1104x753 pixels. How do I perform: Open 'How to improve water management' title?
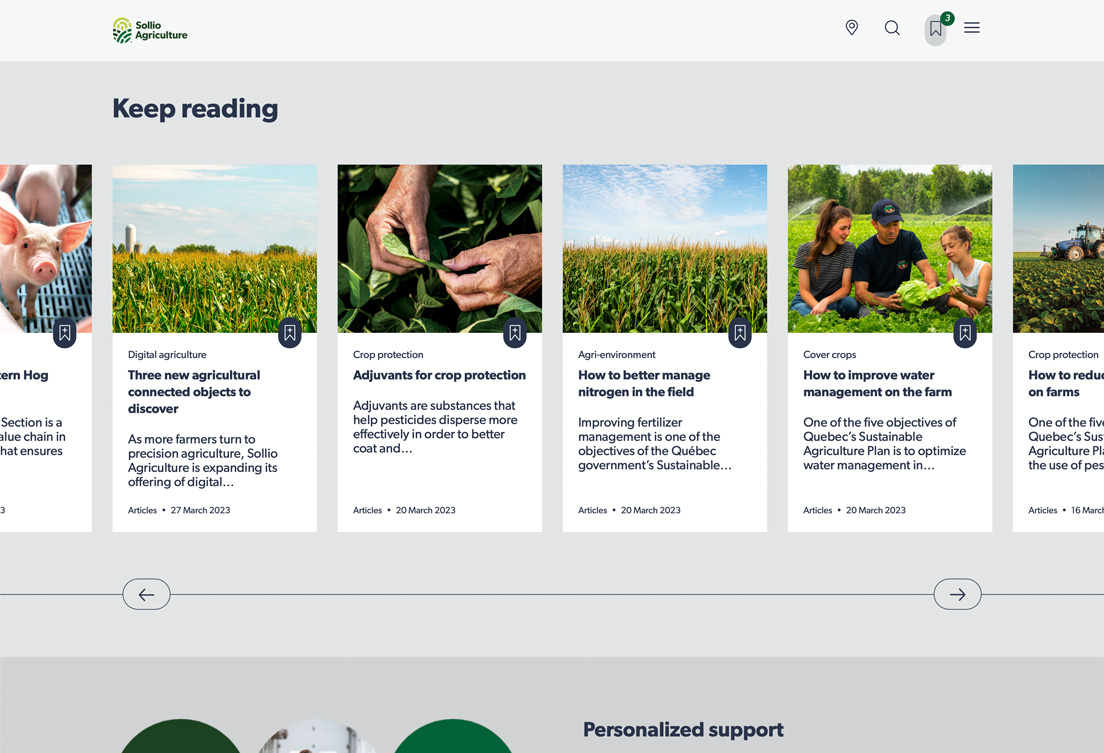tap(877, 383)
